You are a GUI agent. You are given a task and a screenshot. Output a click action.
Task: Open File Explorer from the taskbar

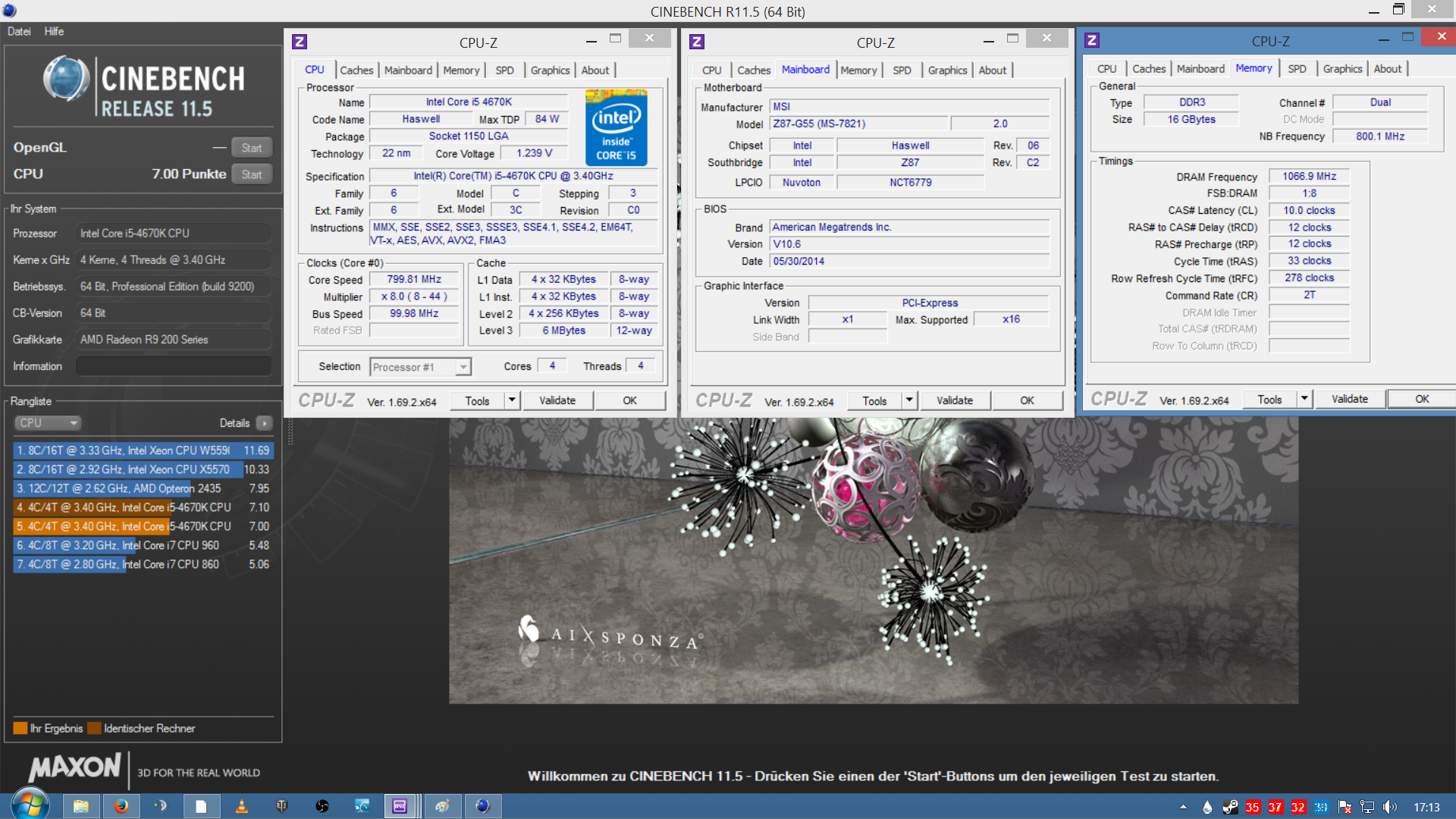(81, 806)
